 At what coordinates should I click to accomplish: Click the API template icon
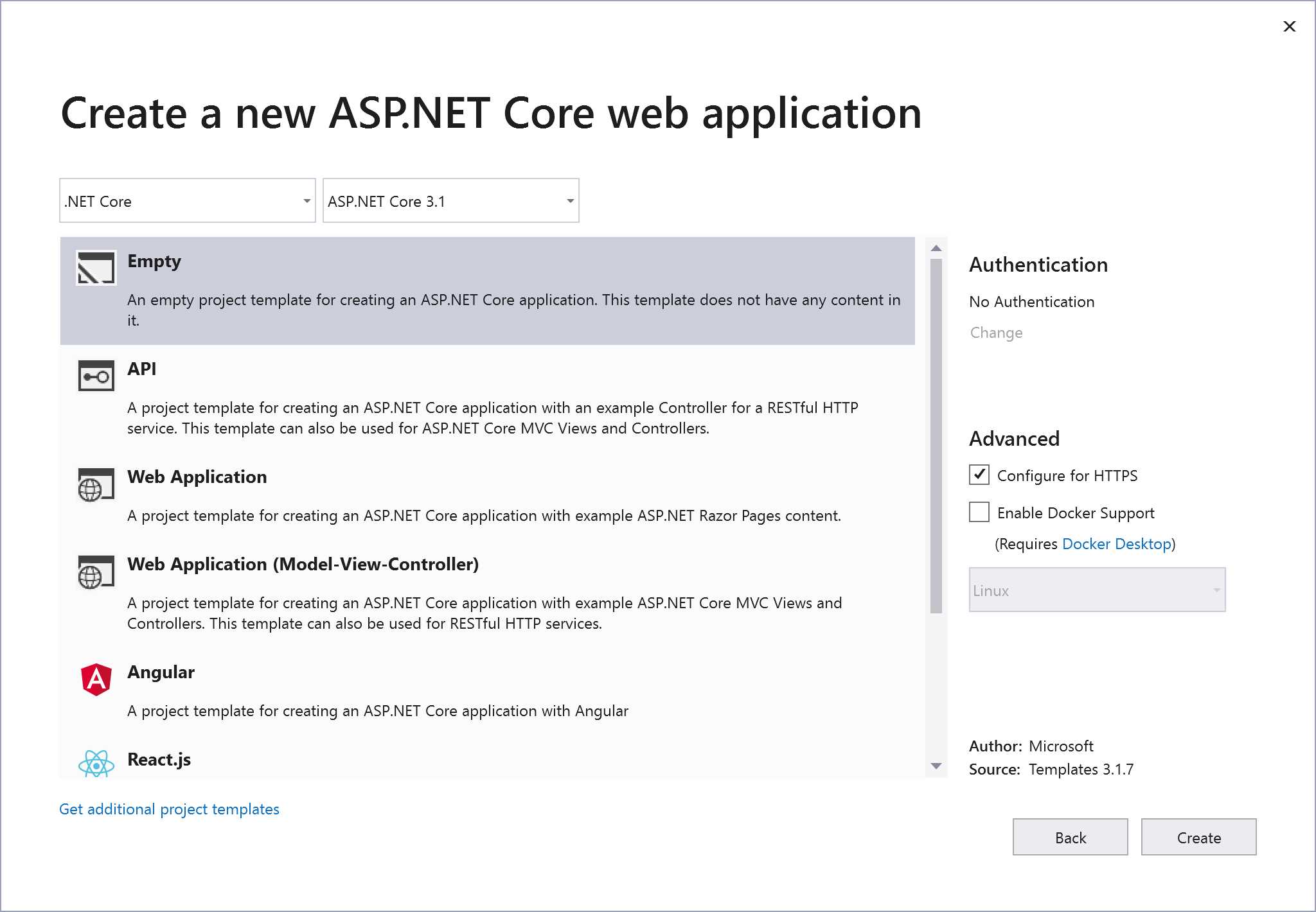pyautogui.click(x=96, y=376)
